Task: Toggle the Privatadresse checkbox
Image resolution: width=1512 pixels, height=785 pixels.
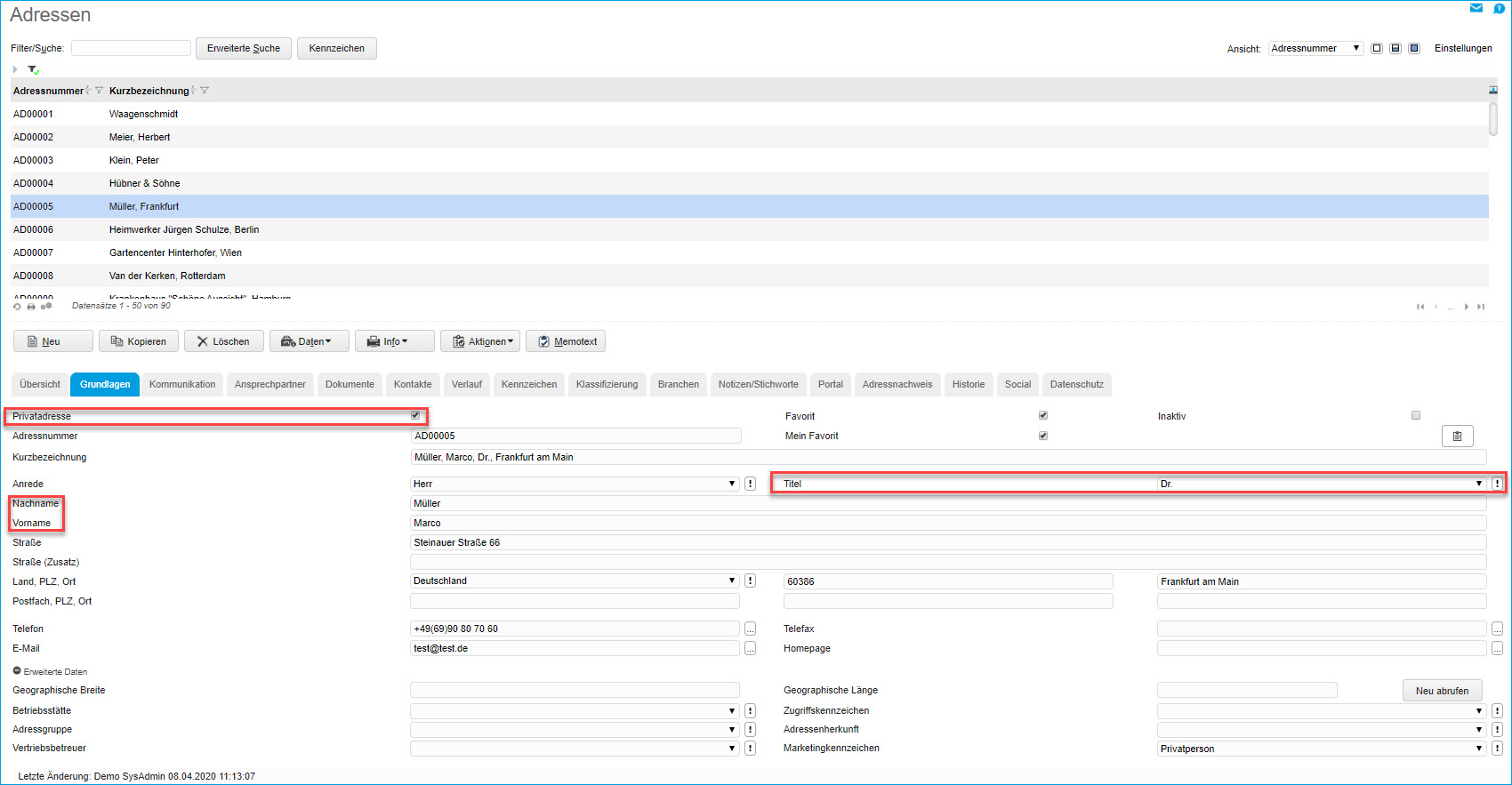Action: click(415, 415)
